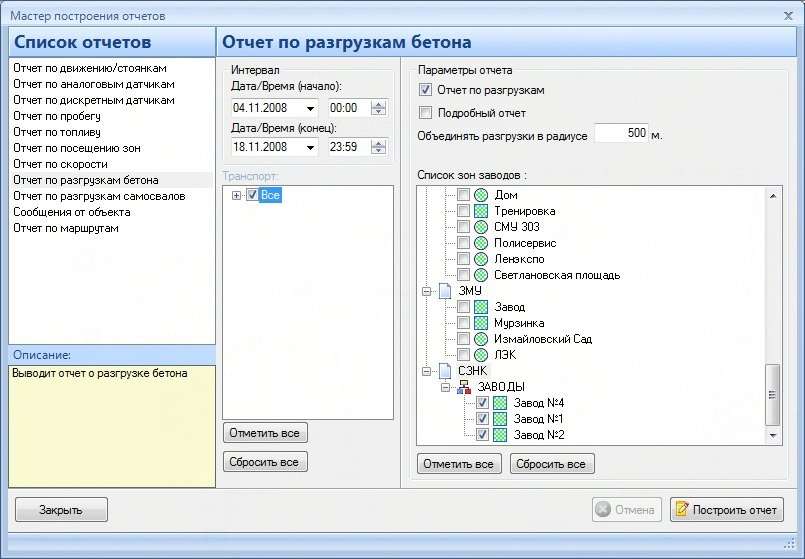
Task: Uncheck the Завод №4 checkbox
Action: [482, 403]
